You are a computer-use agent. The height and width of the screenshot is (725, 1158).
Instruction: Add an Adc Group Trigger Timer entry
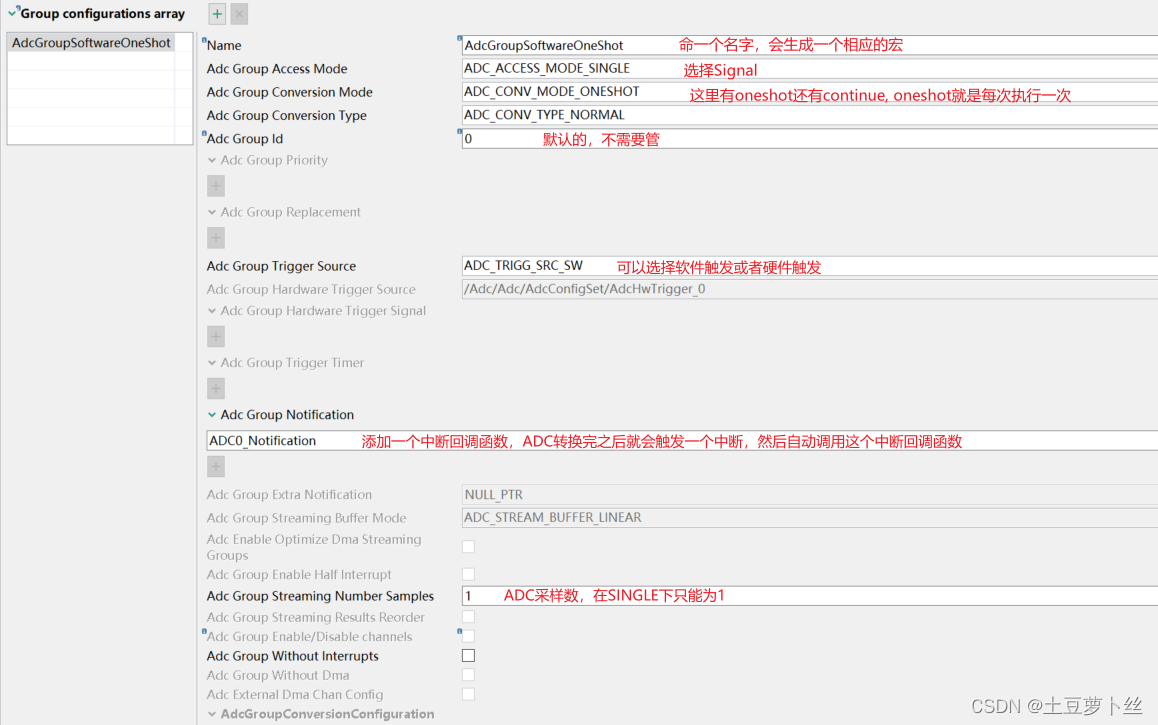click(215, 388)
